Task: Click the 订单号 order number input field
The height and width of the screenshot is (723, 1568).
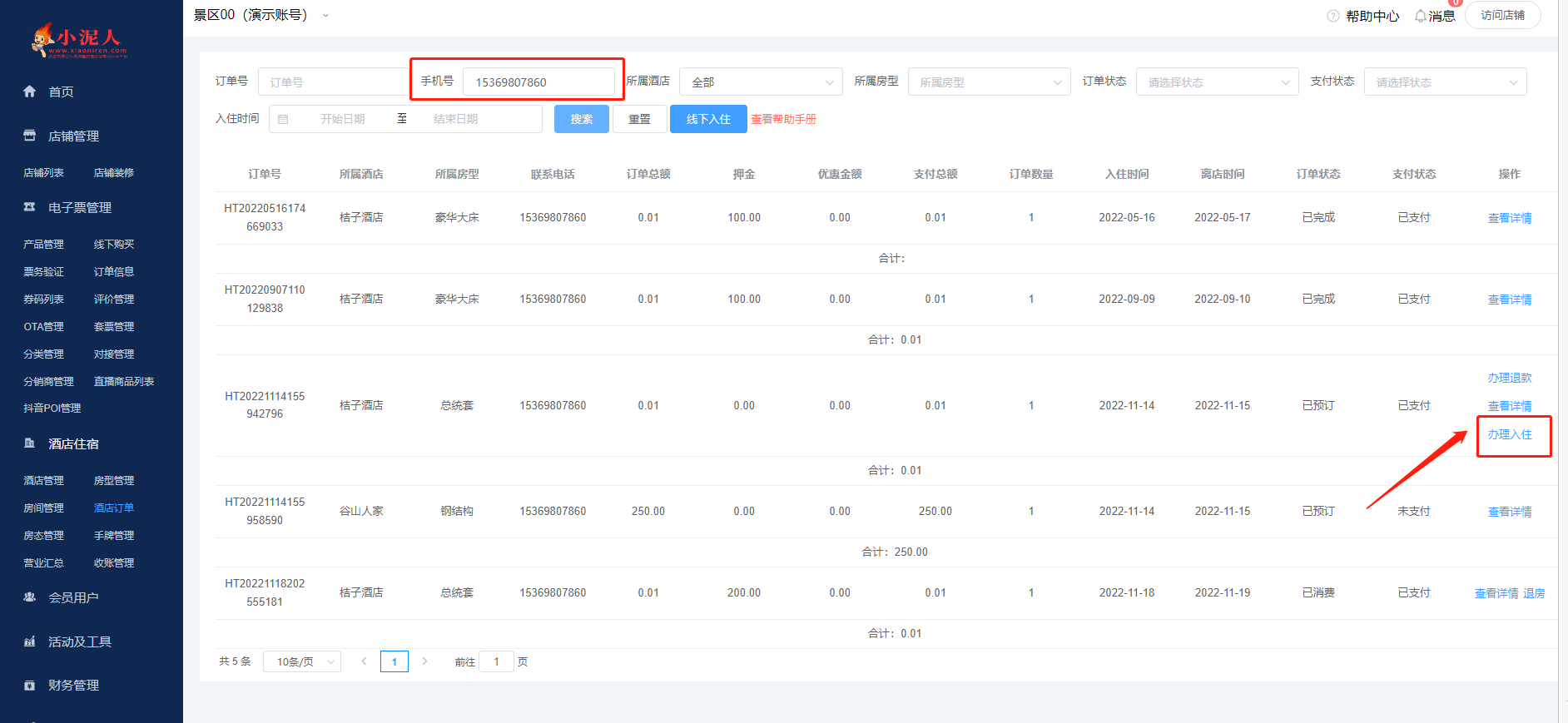Action: 333,82
